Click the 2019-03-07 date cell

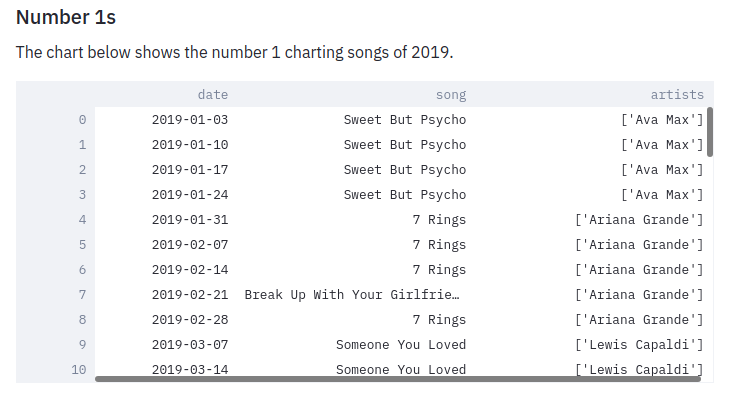167,345
